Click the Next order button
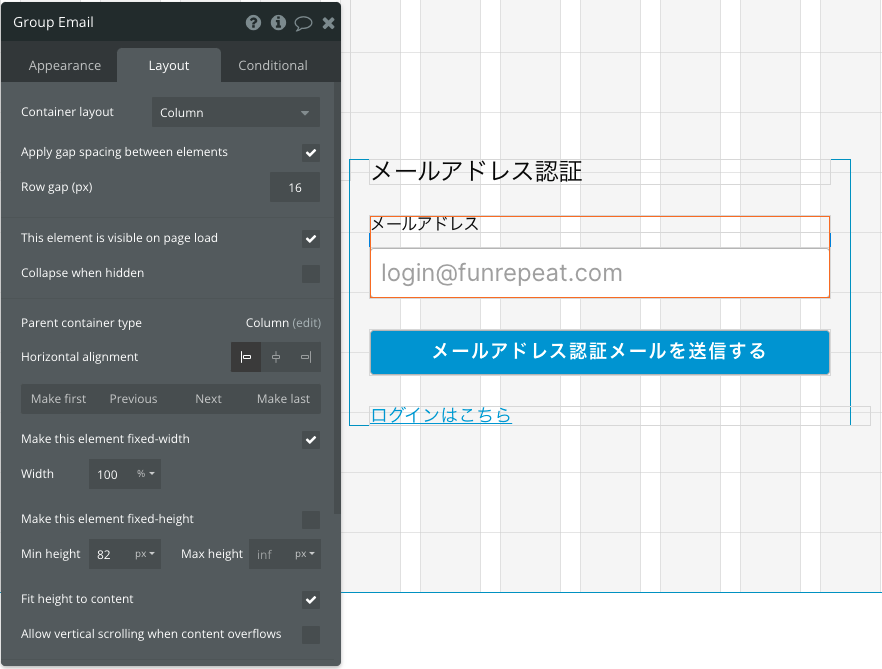 (208, 399)
